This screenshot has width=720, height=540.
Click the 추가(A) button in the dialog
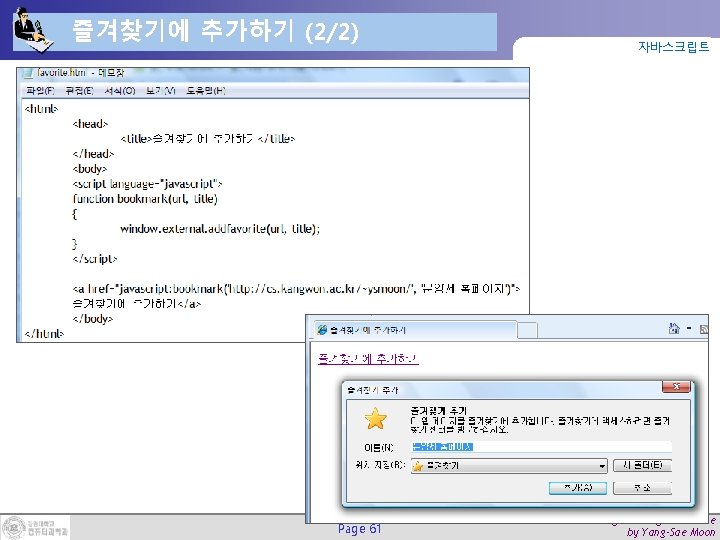[578, 488]
